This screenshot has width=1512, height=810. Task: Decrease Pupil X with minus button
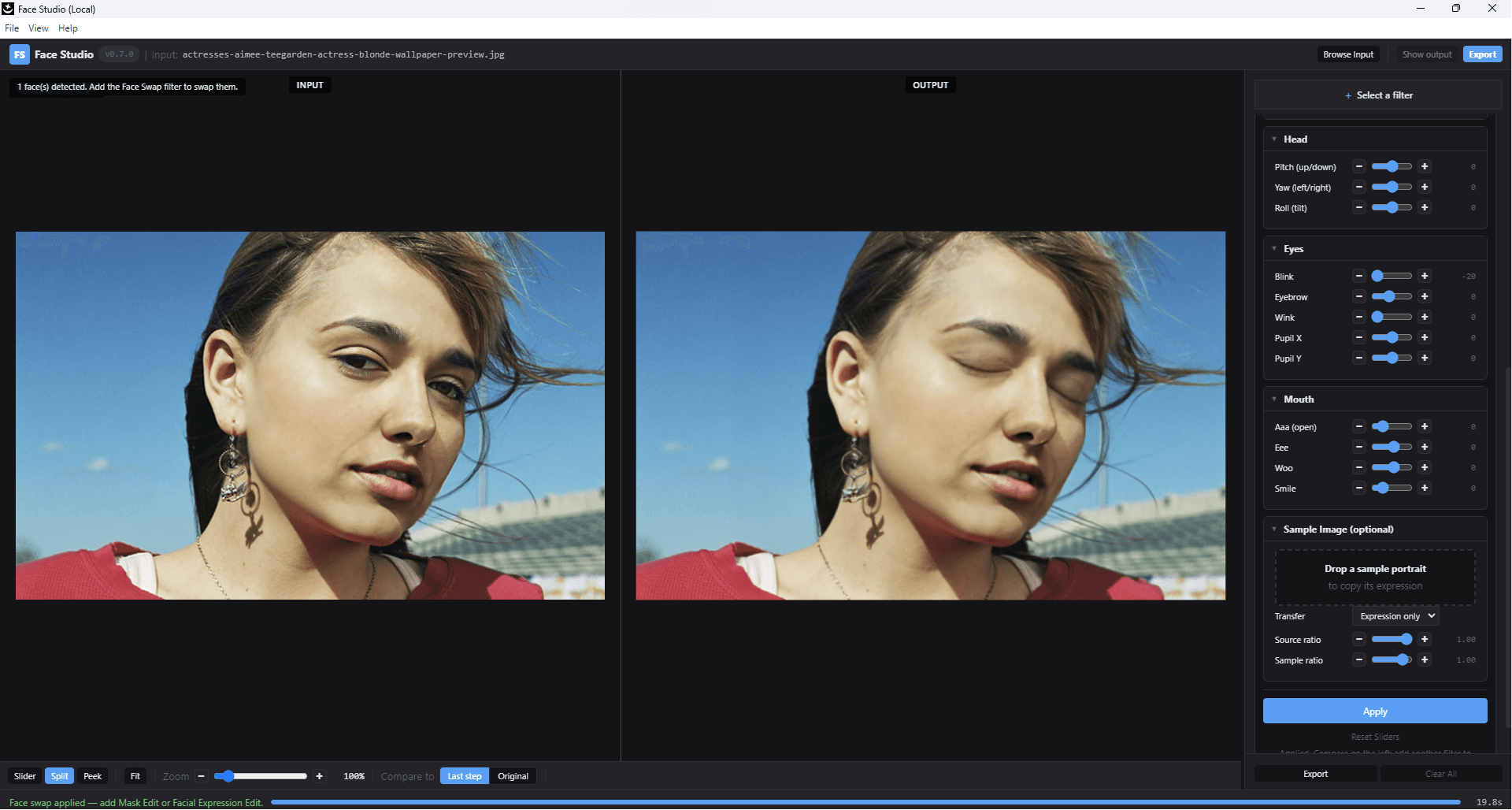click(1359, 337)
